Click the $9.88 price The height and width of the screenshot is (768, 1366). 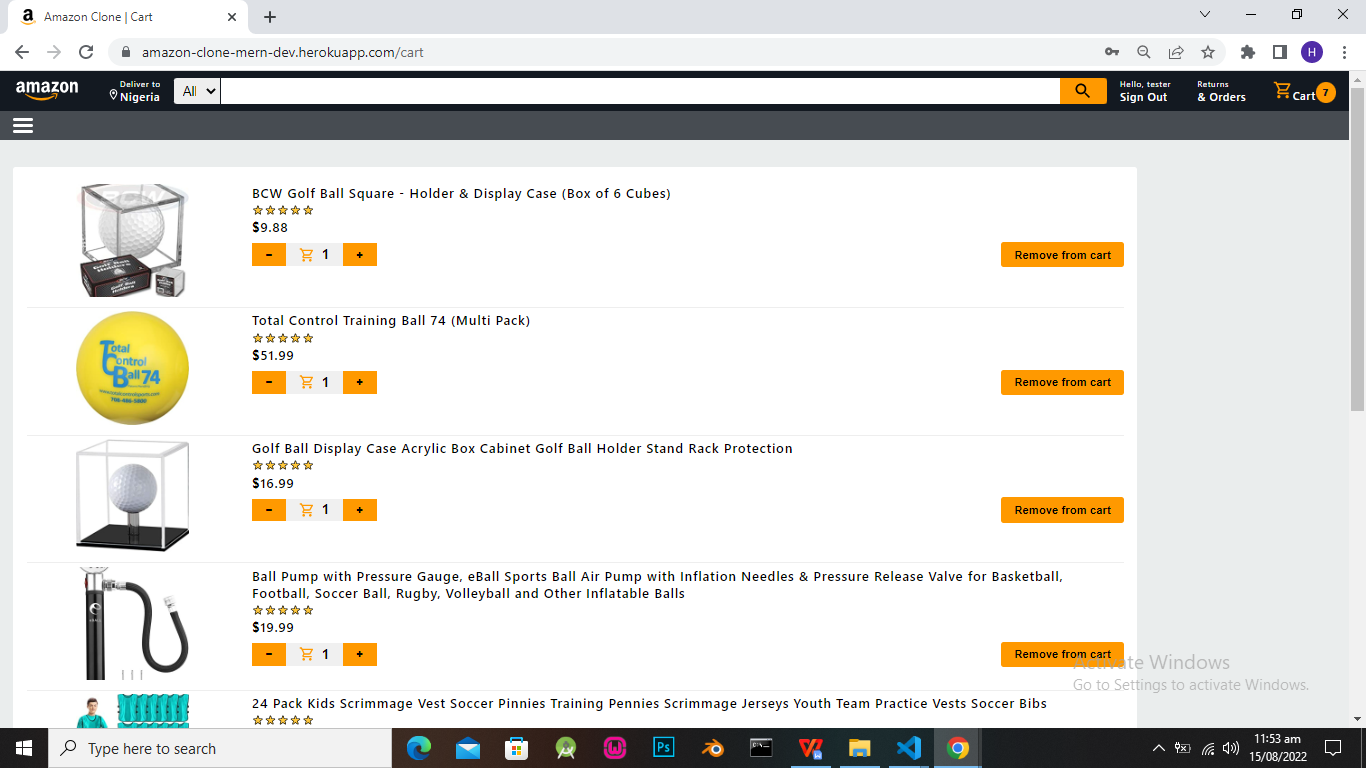(x=270, y=228)
